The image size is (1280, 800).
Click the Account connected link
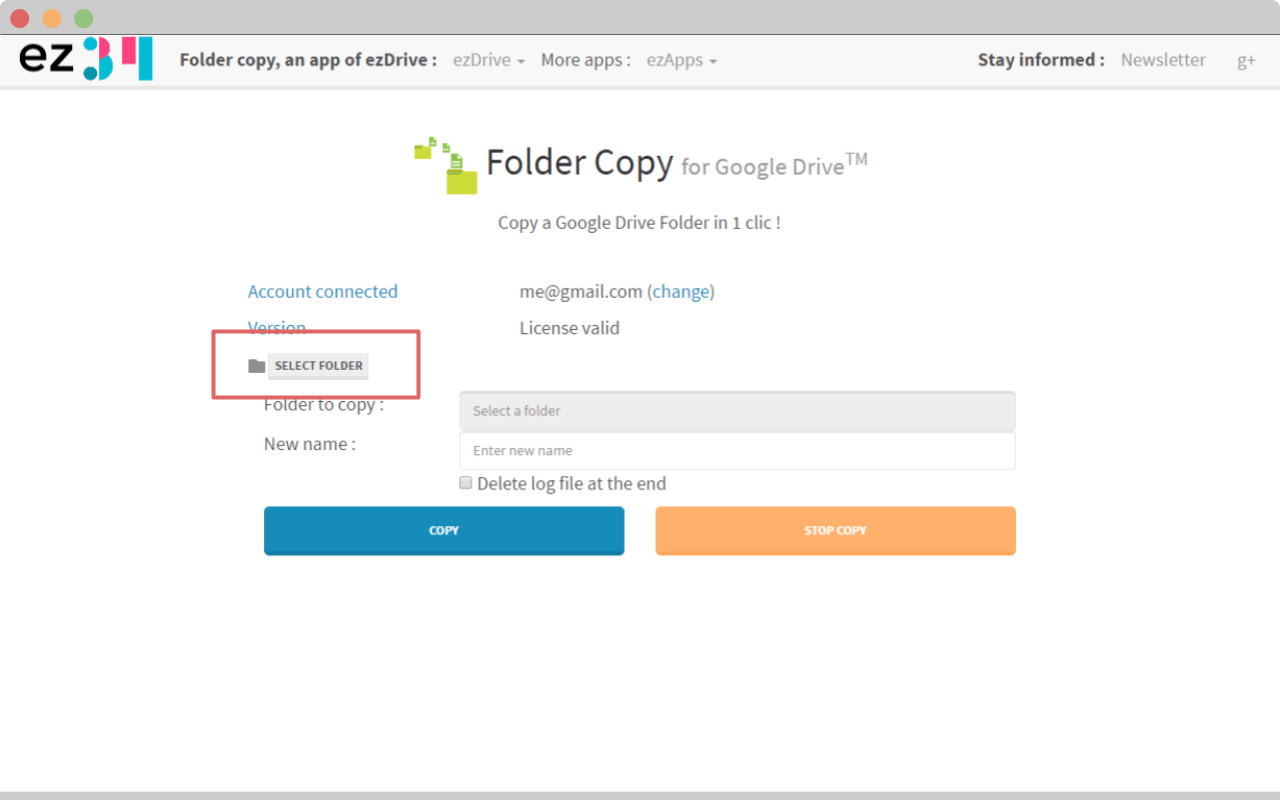point(323,292)
